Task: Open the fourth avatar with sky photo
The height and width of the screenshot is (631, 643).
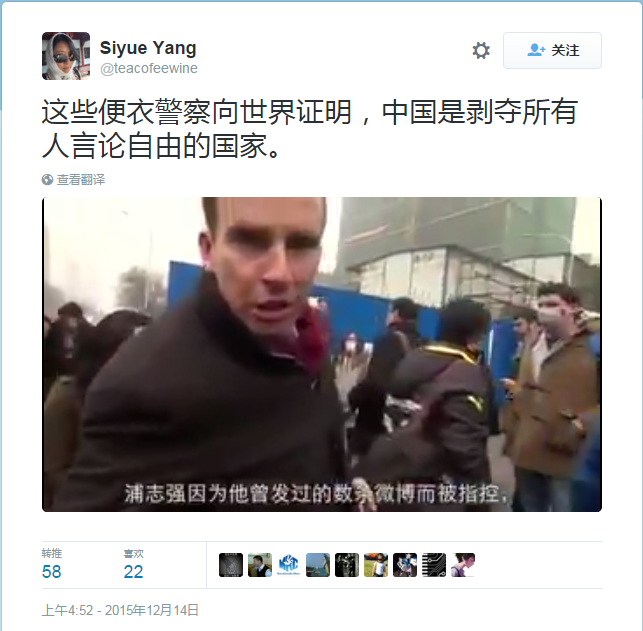Action: 318,565
